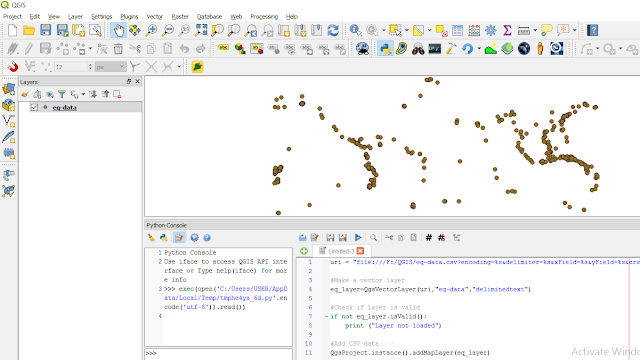Image resolution: width=640 pixels, height=360 pixels.
Task: Open the Project menu
Action: [12, 16]
